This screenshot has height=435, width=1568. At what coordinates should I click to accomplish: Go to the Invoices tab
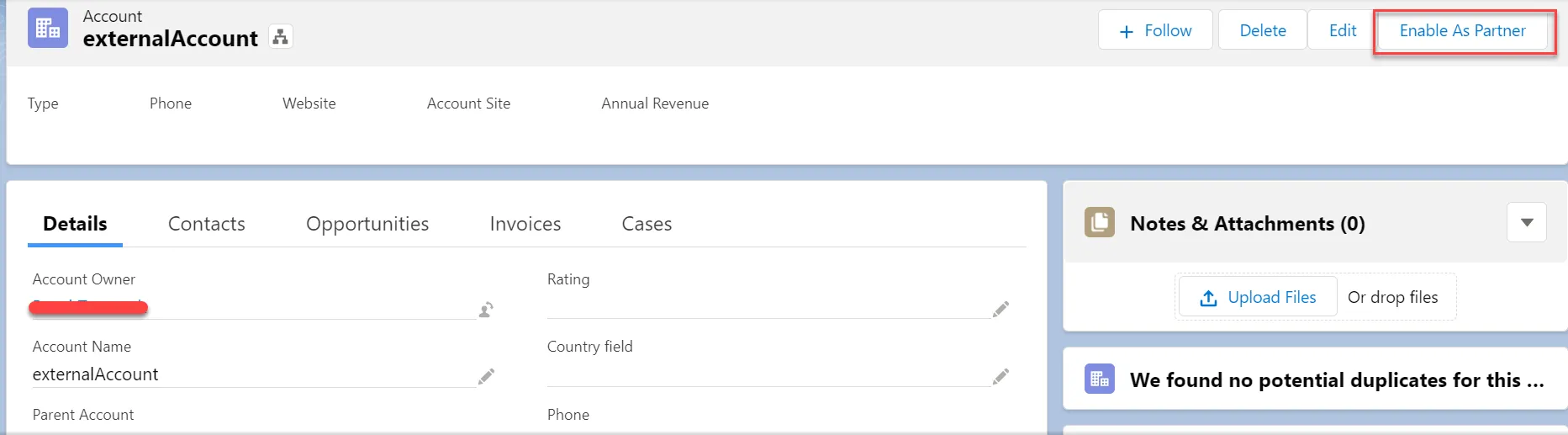tap(525, 224)
